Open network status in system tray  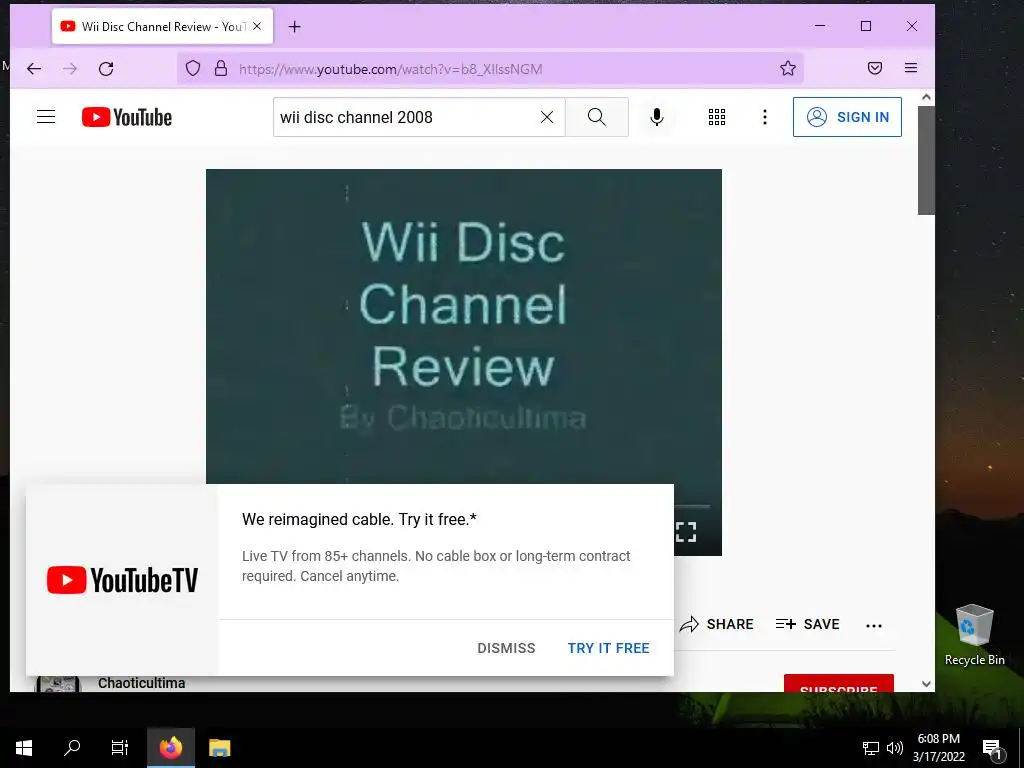[x=871, y=748]
